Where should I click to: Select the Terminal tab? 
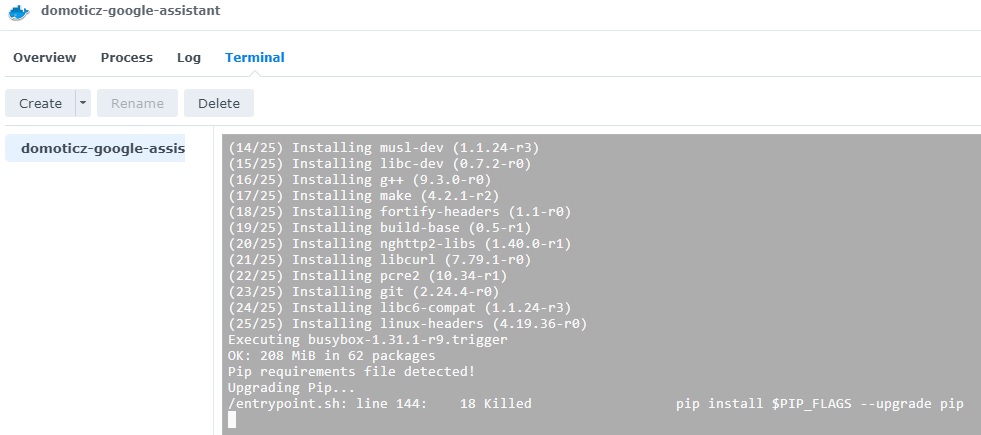pyautogui.click(x=255, y=58)
